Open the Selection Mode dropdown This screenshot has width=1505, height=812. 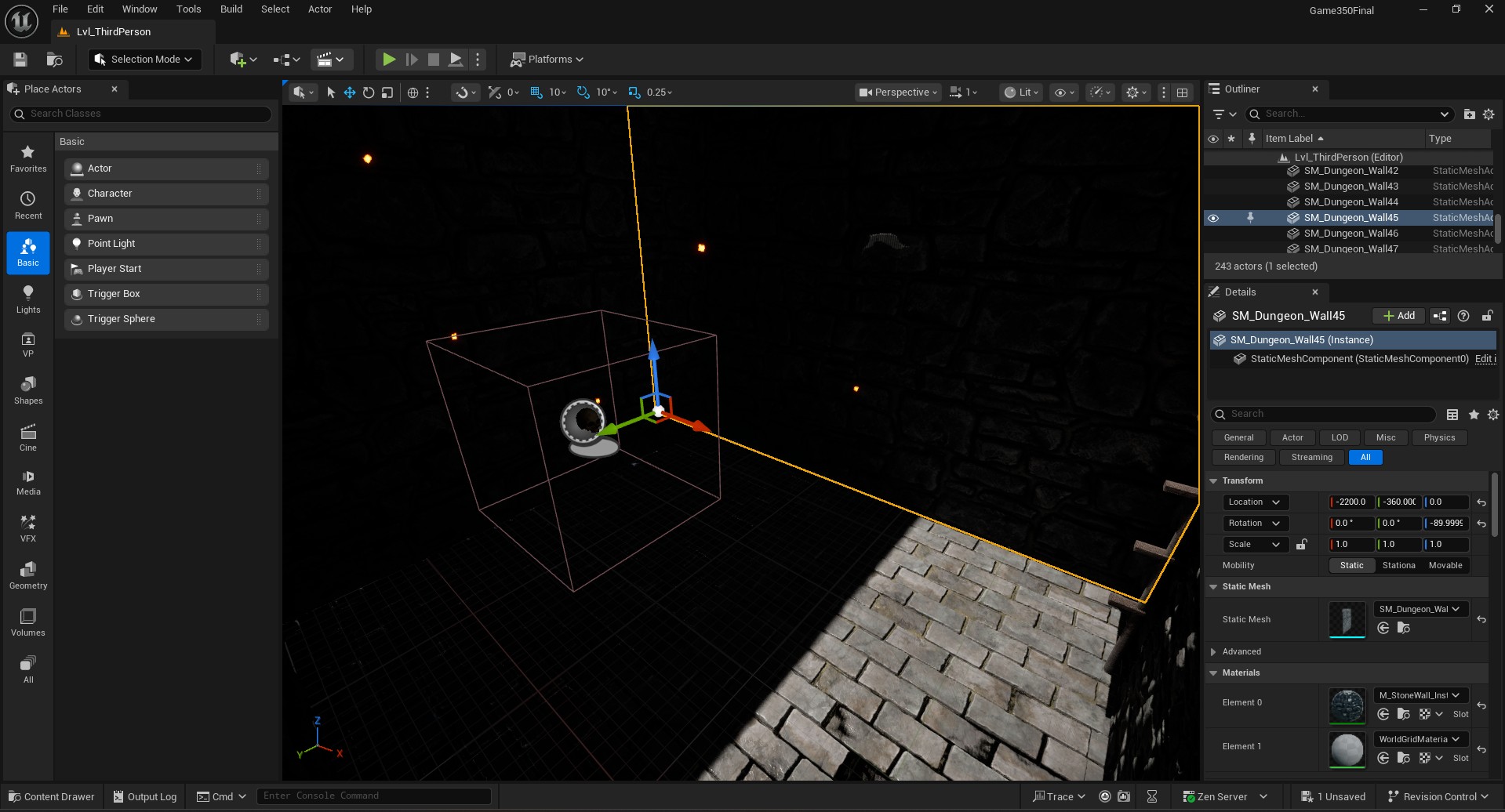click(145, 60)
